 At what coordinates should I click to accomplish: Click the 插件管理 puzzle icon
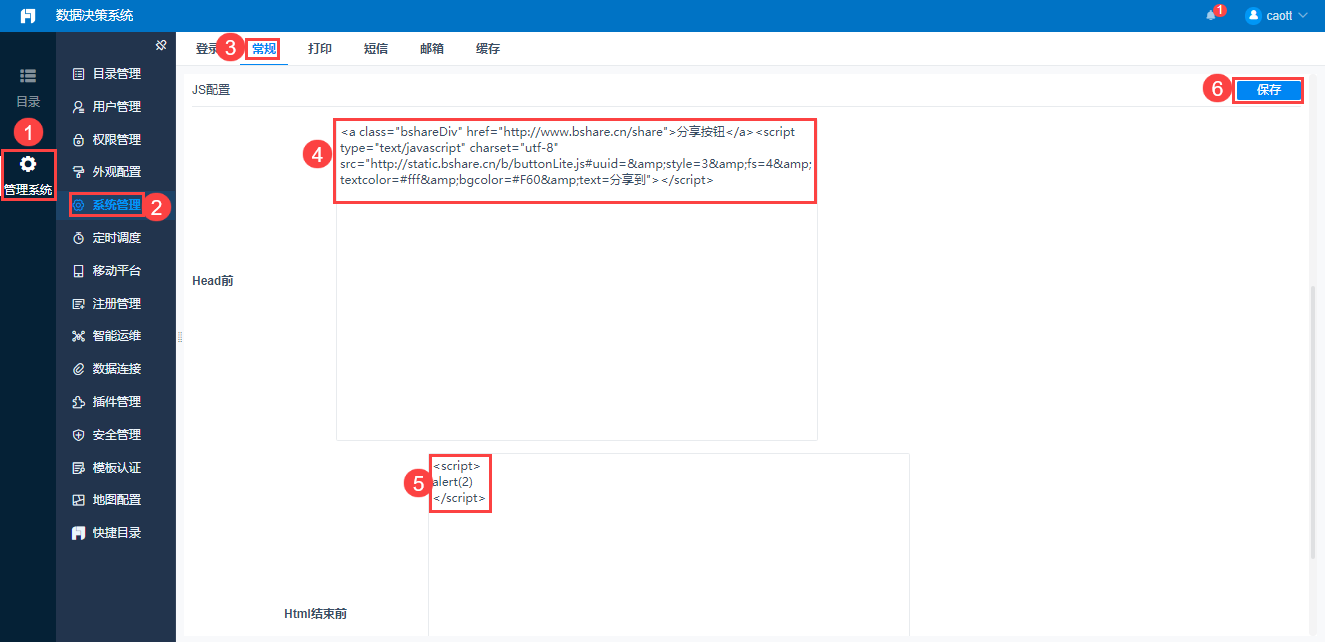[x=78, y=402]
